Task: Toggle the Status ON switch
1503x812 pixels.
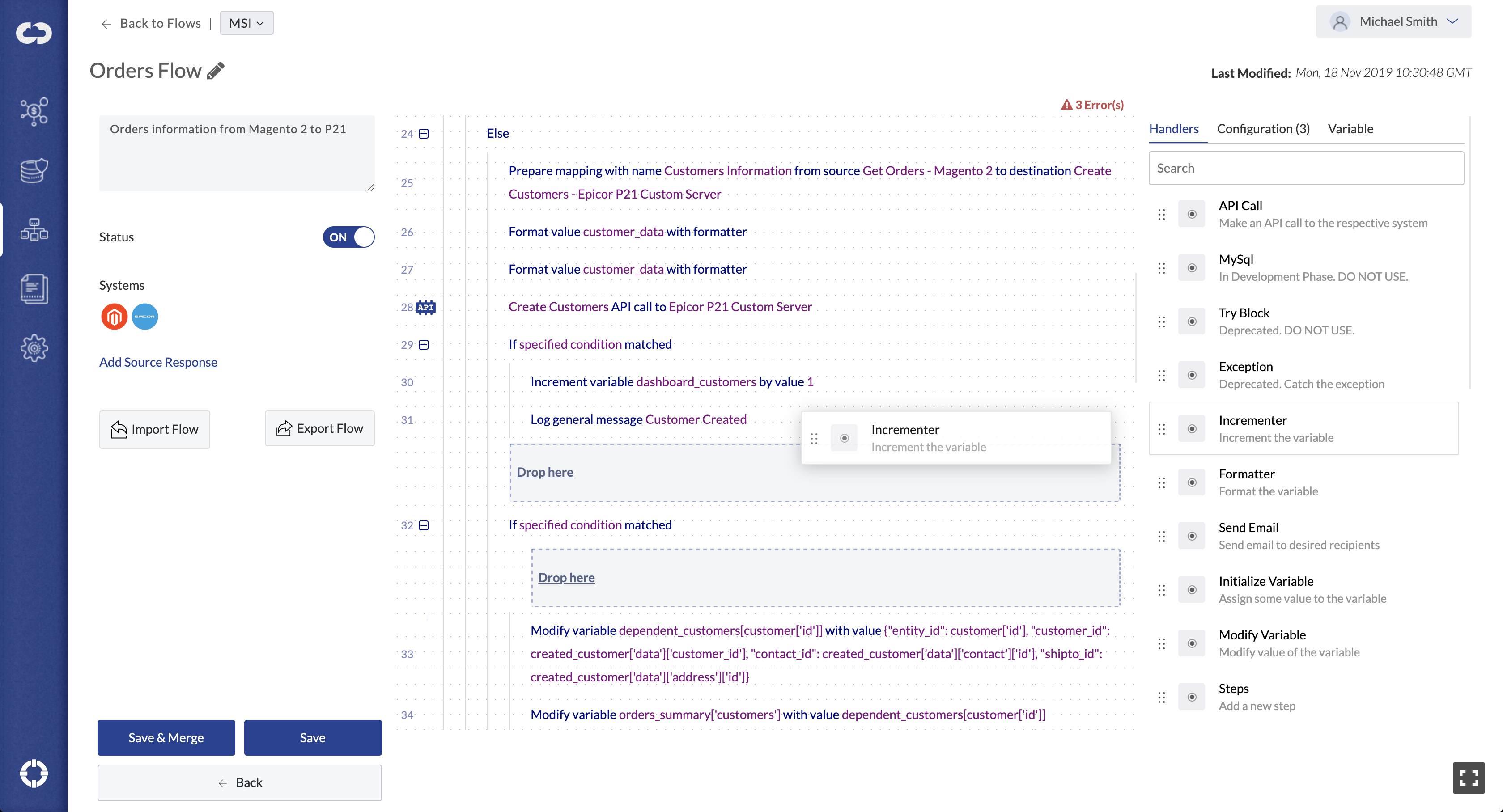Action: [348, 237]
